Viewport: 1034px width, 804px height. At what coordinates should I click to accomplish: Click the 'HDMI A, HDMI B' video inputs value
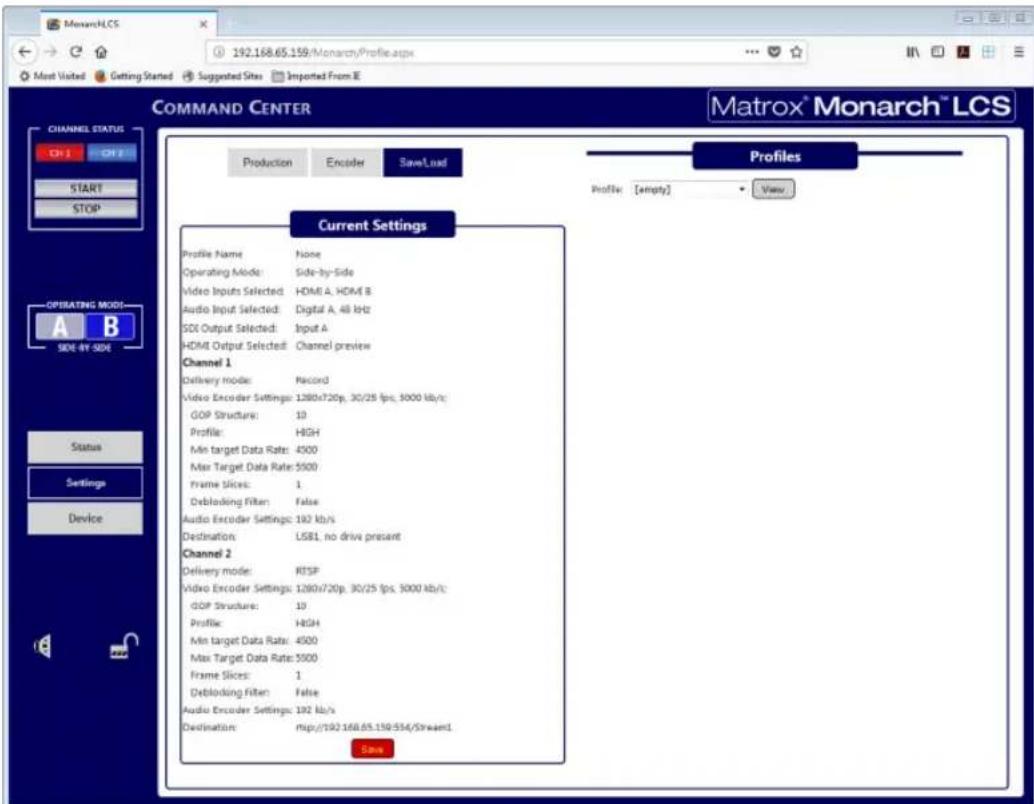pyautogui.click(x=333, y=291)
